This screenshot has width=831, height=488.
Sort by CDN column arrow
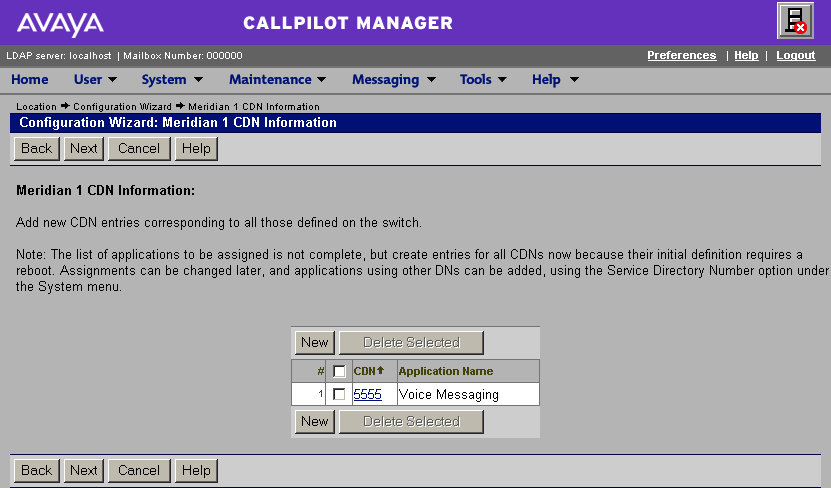coord(380,370)
